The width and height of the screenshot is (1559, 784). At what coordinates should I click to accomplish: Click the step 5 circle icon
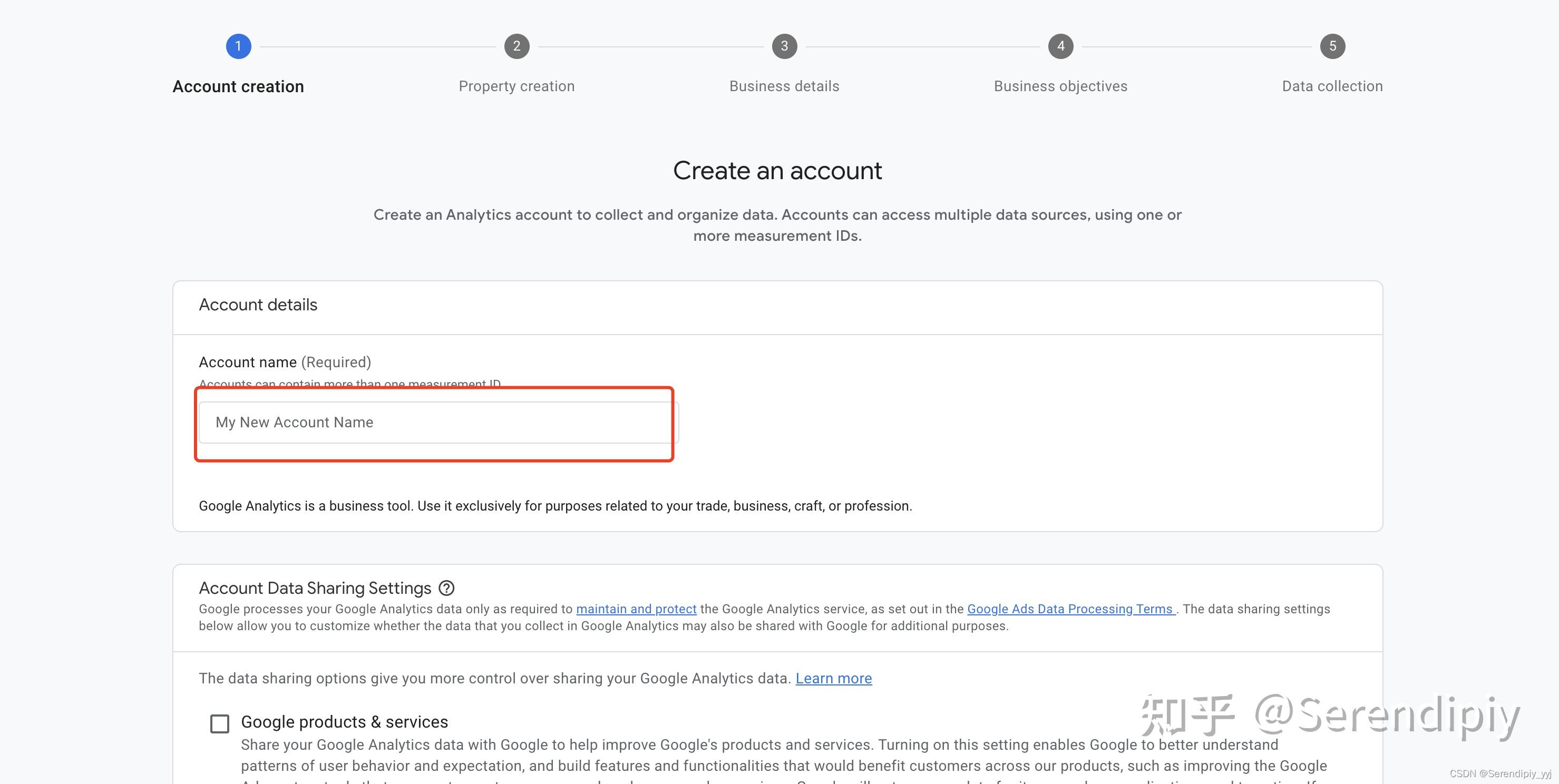click(x=1332, y=46)
